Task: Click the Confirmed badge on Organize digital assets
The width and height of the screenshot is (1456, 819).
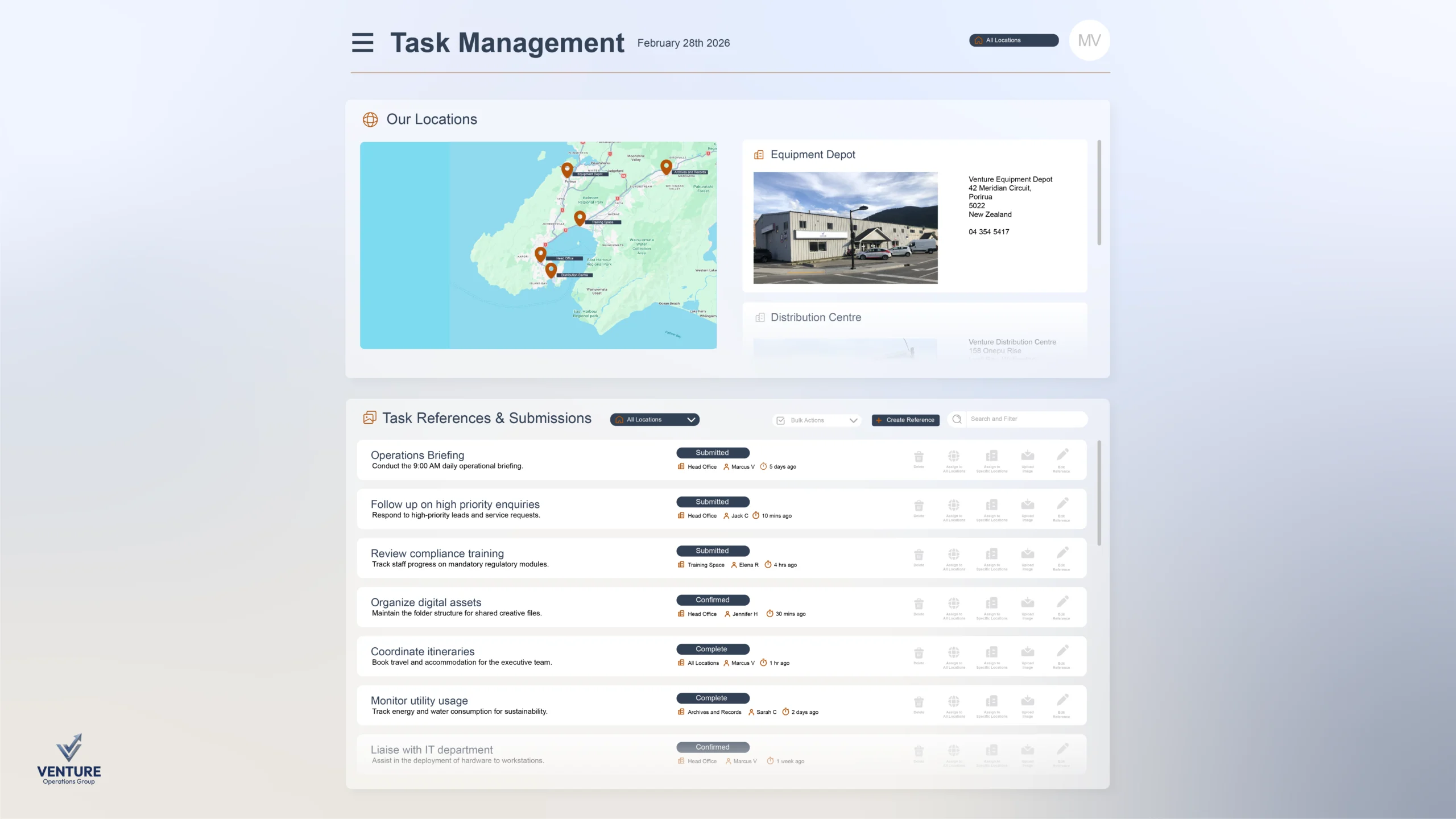Action: 713,600
